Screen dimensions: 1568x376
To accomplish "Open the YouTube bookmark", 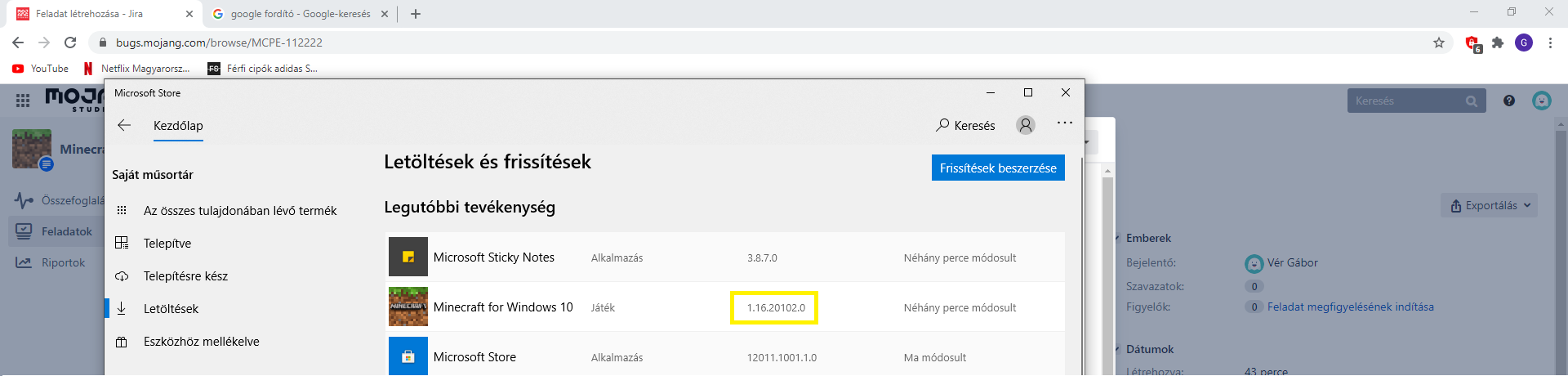I will (41, 69).
